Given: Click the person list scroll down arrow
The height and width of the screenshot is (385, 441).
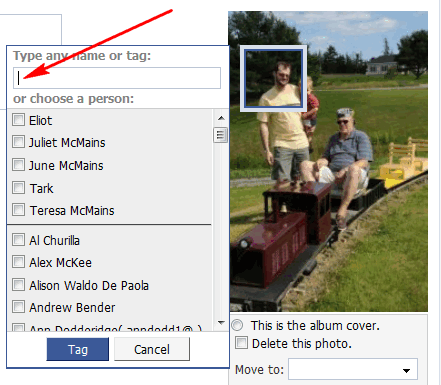Looking at the screenshot, I should [221, 322].
